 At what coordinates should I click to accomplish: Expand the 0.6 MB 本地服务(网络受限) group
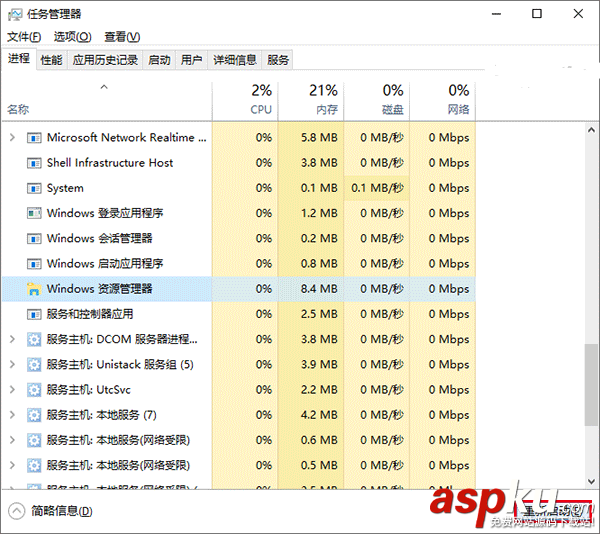click(12, 440)
